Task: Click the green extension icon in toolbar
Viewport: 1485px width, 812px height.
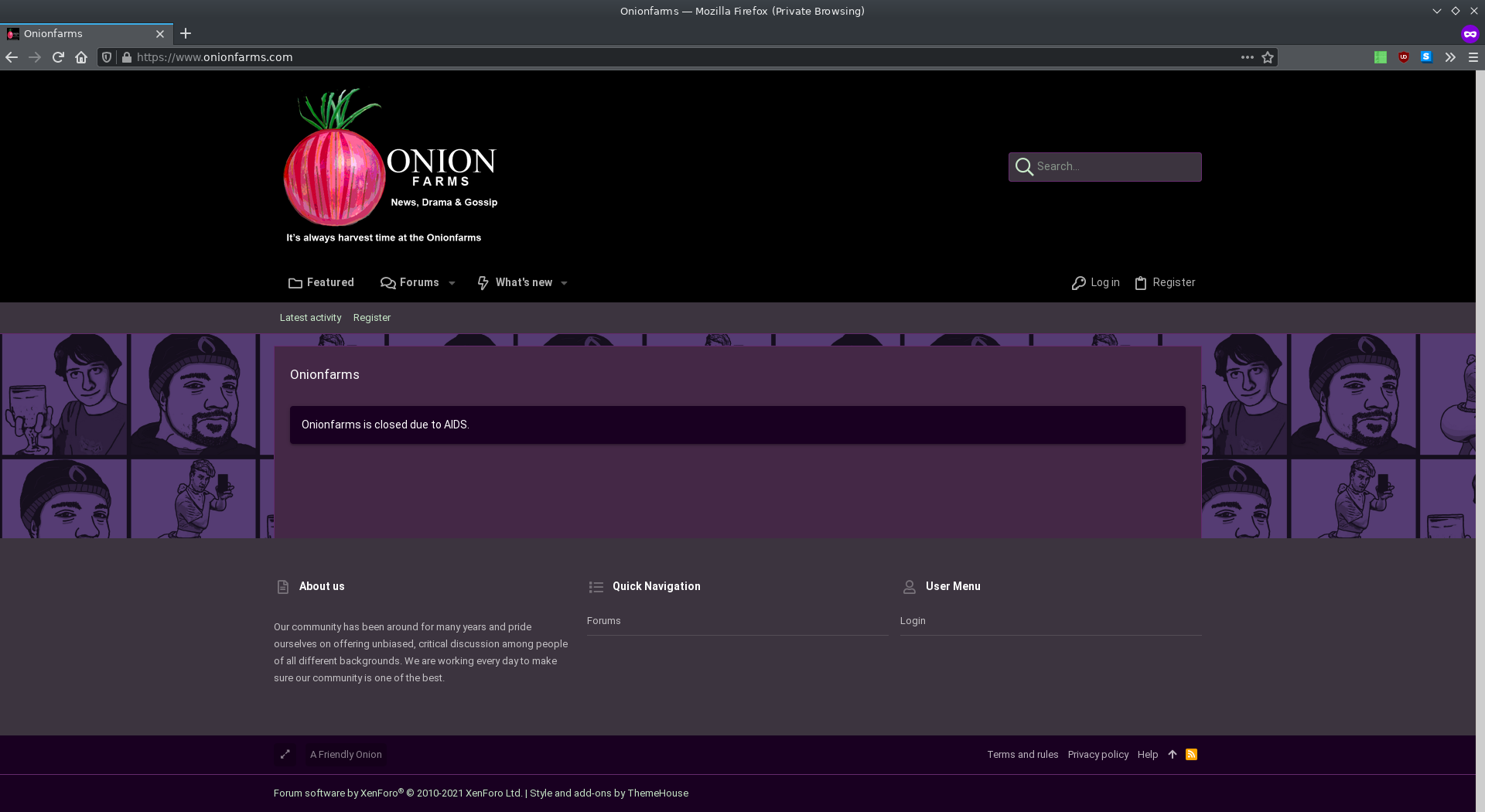Action: pos(1381,57)
